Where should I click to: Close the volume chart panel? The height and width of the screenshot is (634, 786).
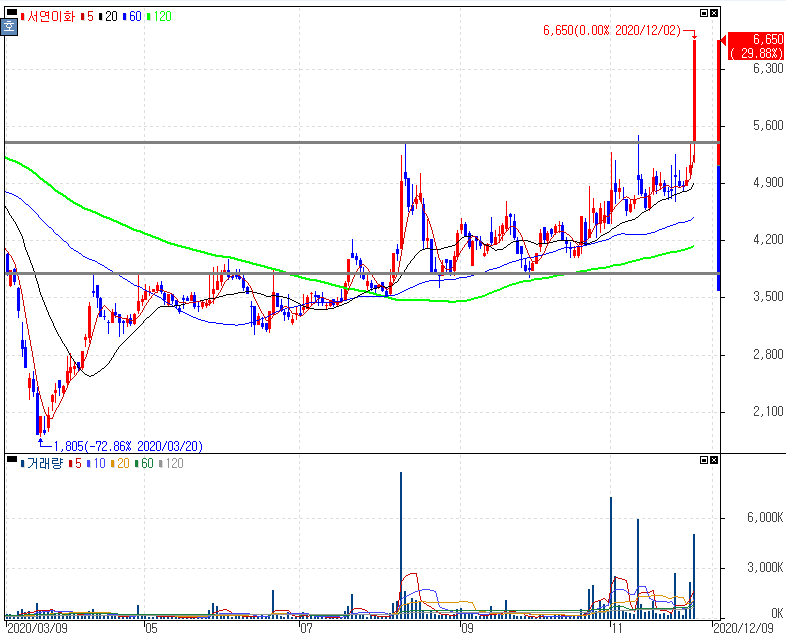(714, 460)
